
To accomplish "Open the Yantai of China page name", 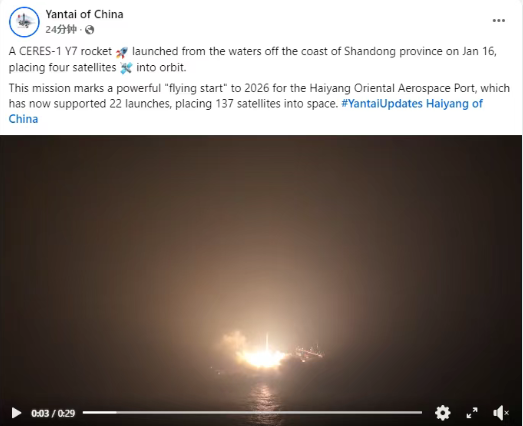I will (x=84, y=14).
